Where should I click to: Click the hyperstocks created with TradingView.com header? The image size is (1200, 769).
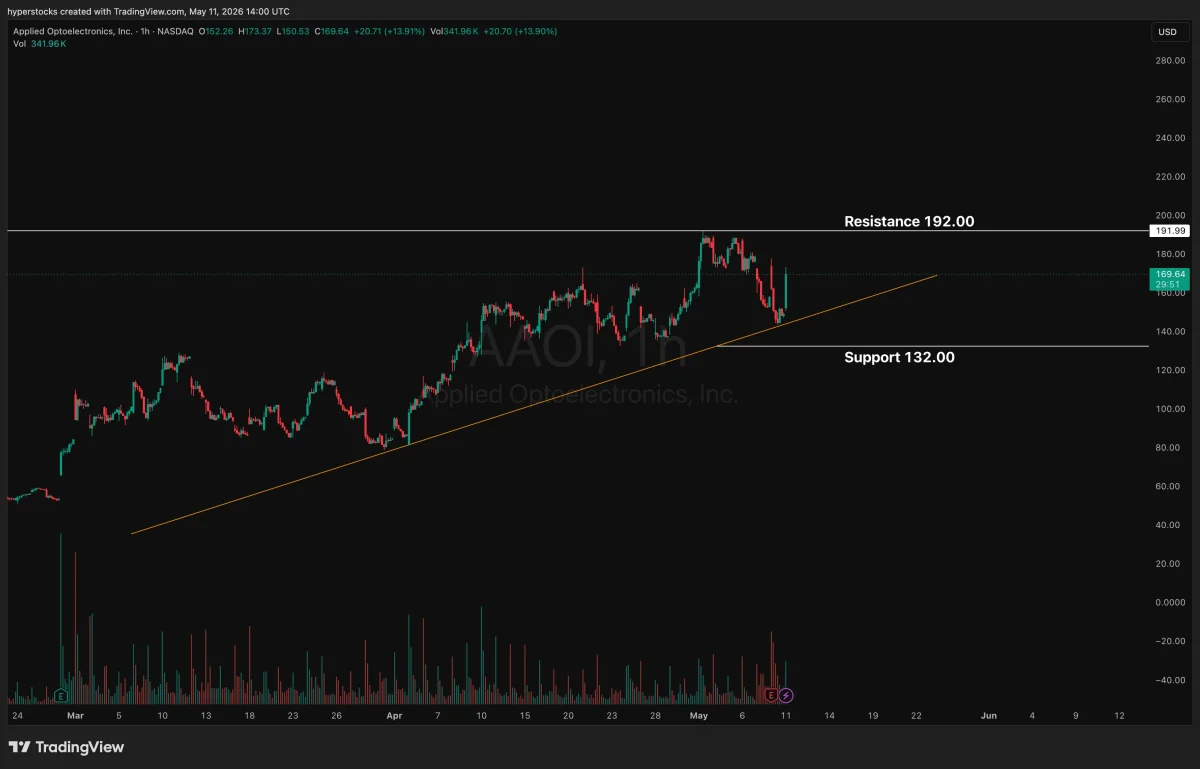pos(148,11)
